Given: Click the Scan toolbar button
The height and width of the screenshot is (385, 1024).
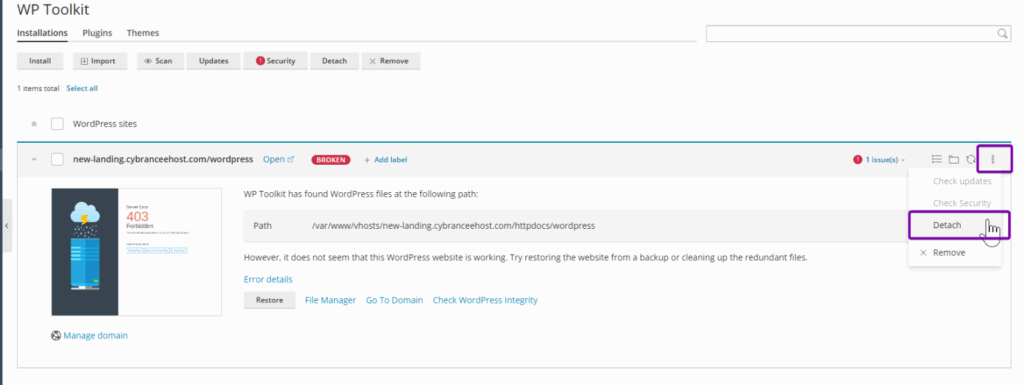Looking at the screenshot, I should [160, 61].
